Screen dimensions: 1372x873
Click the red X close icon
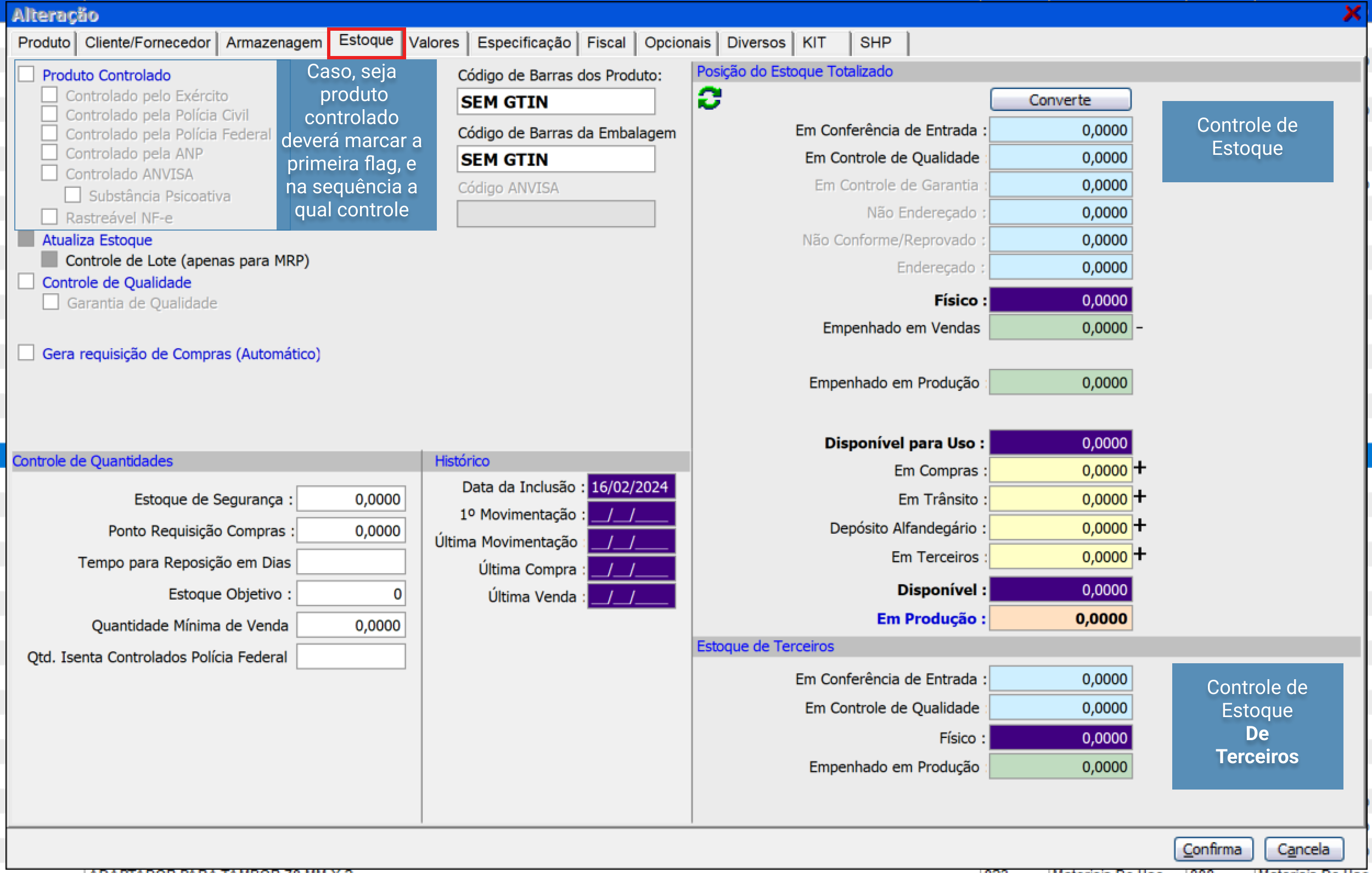[1352, 13]
